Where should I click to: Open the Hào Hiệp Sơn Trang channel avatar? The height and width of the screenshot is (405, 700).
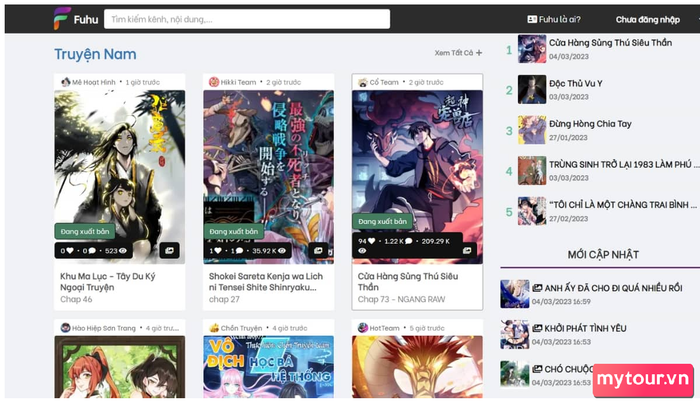pyautogui.click(x=66, y=327)
